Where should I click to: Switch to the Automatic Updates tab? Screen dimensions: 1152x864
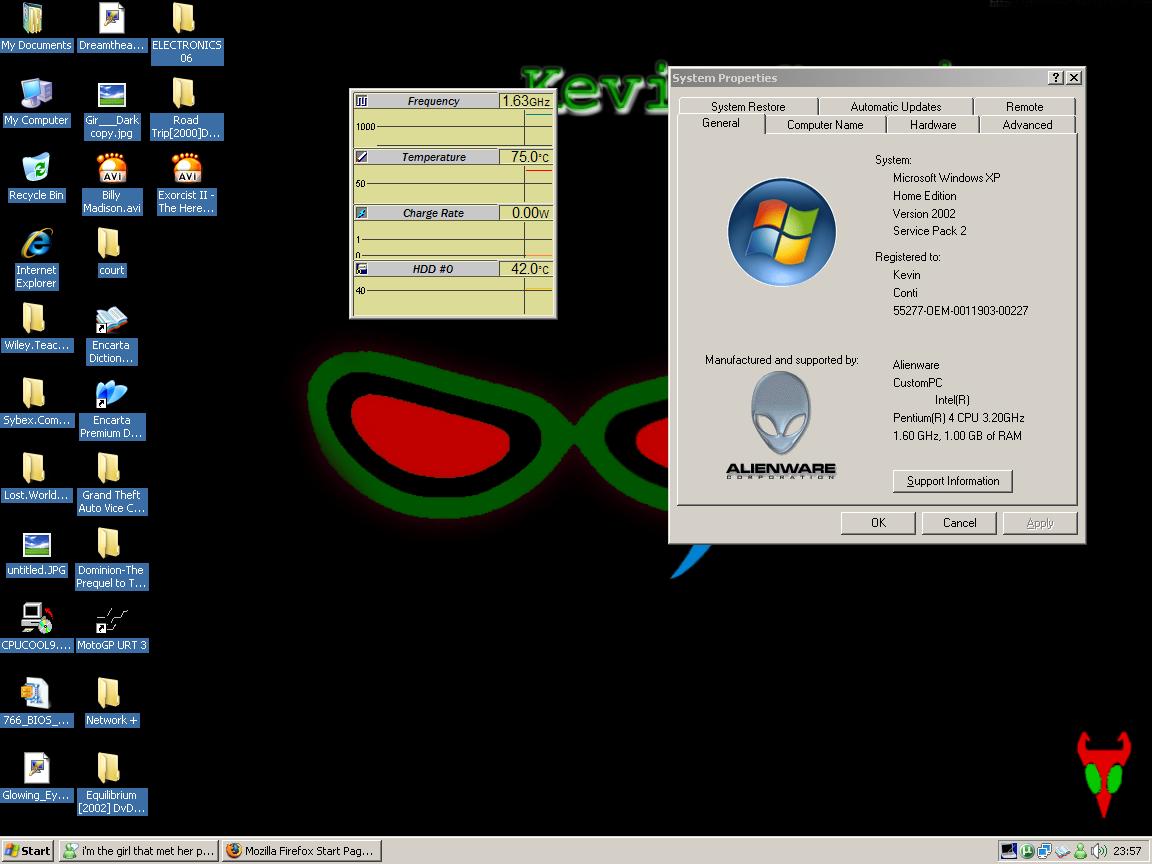pyautogui.click(x=896, y=107)
